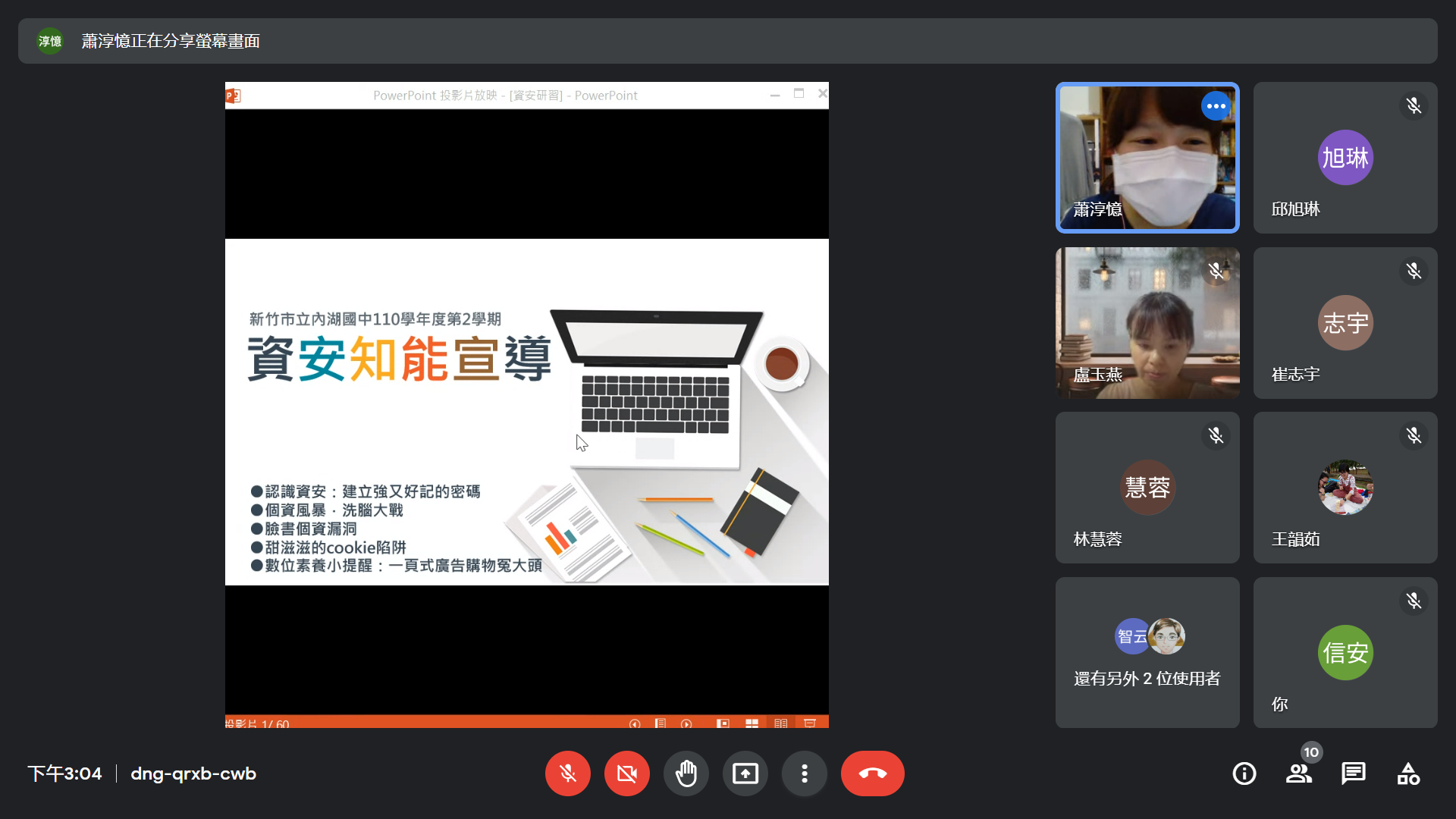This screenshot has height=819, width=1456.
Task: Open options on 蕭淳憶 video tile
Action: 1216,106
